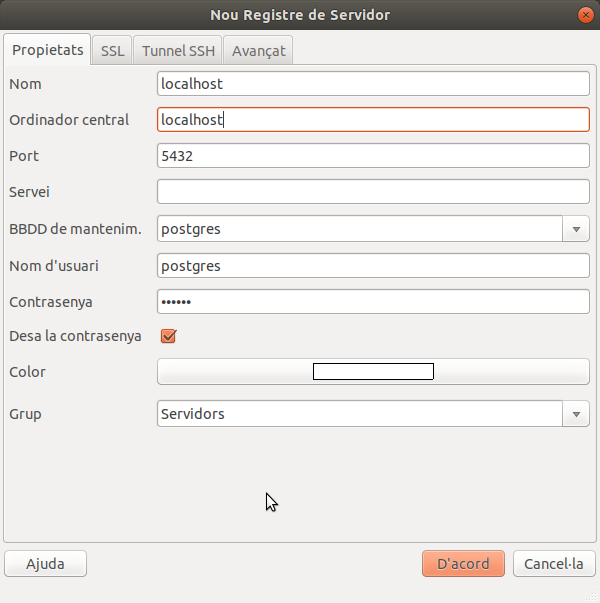Image resolution: width=600 pixels, height=603 pixels.
Task: Click the Cancel·la button
Action: pyautogui.click(x=554, y=564)
